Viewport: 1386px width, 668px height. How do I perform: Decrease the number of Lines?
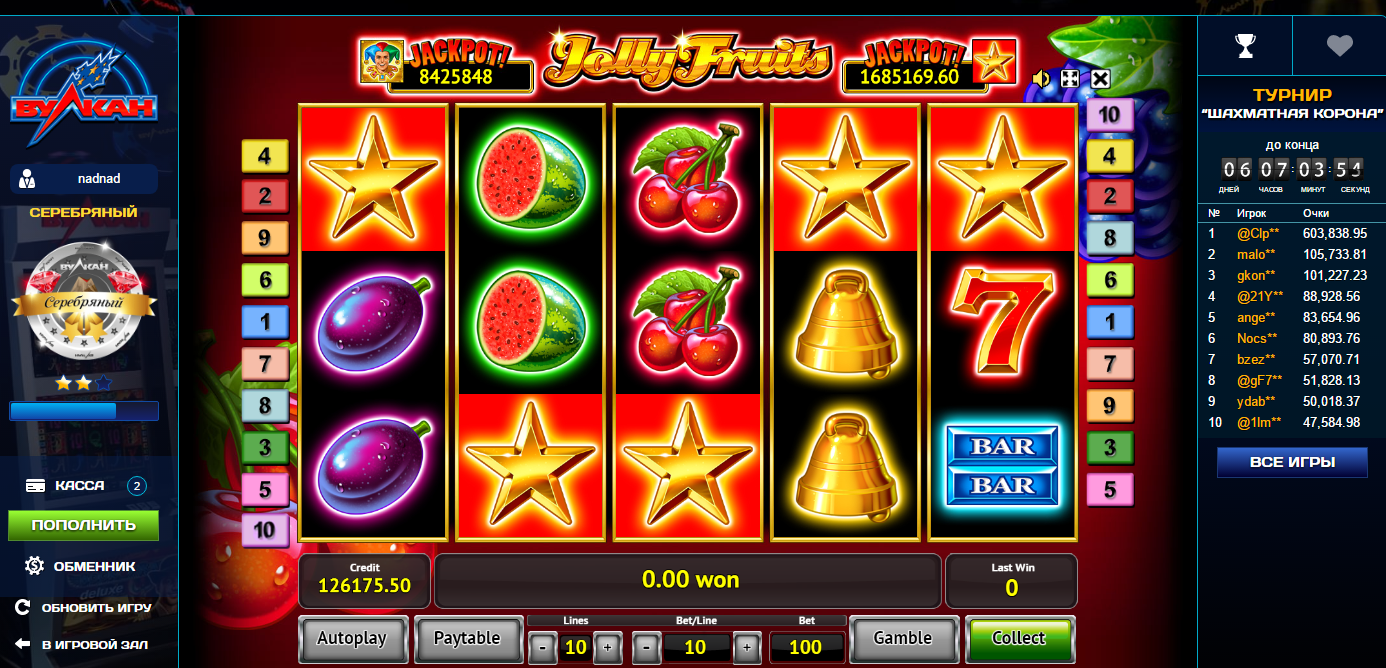(x=543, y=647)
